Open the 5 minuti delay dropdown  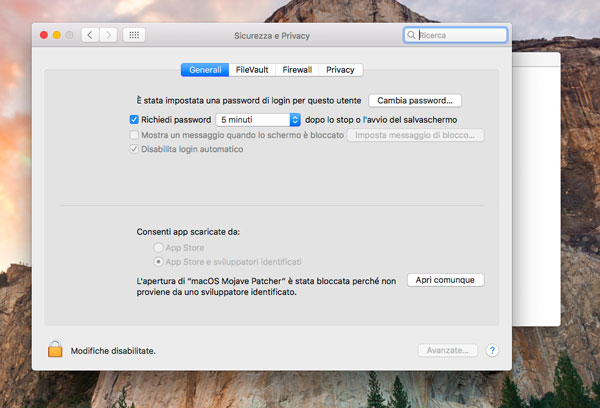click(258, 120)
